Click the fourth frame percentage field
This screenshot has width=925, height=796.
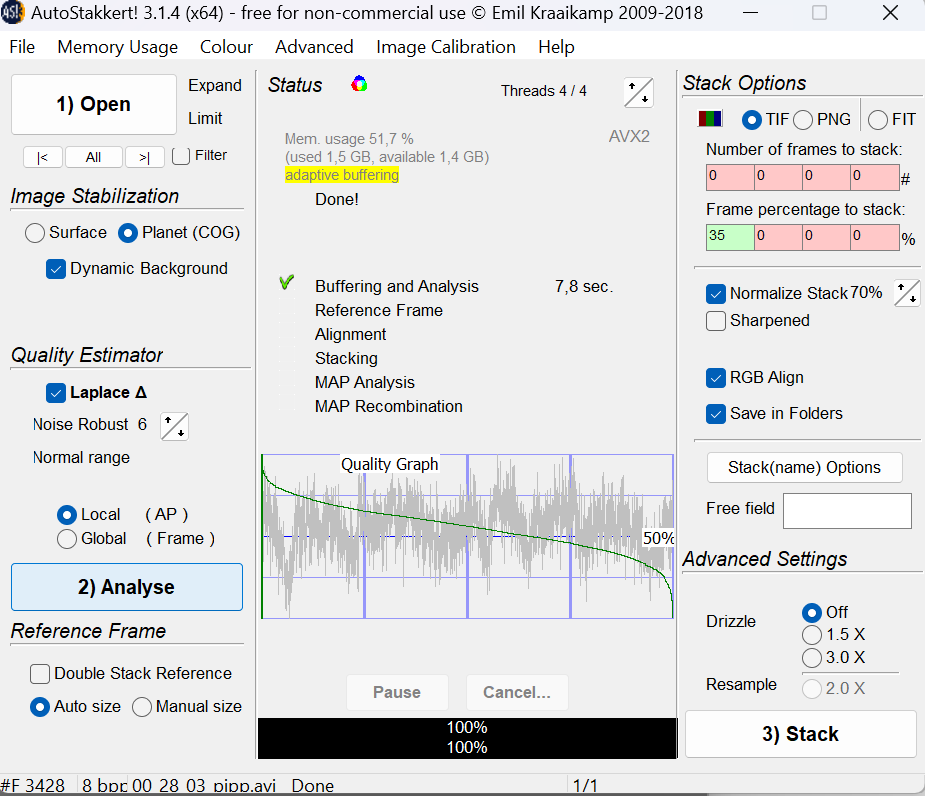tap(875, 237)
